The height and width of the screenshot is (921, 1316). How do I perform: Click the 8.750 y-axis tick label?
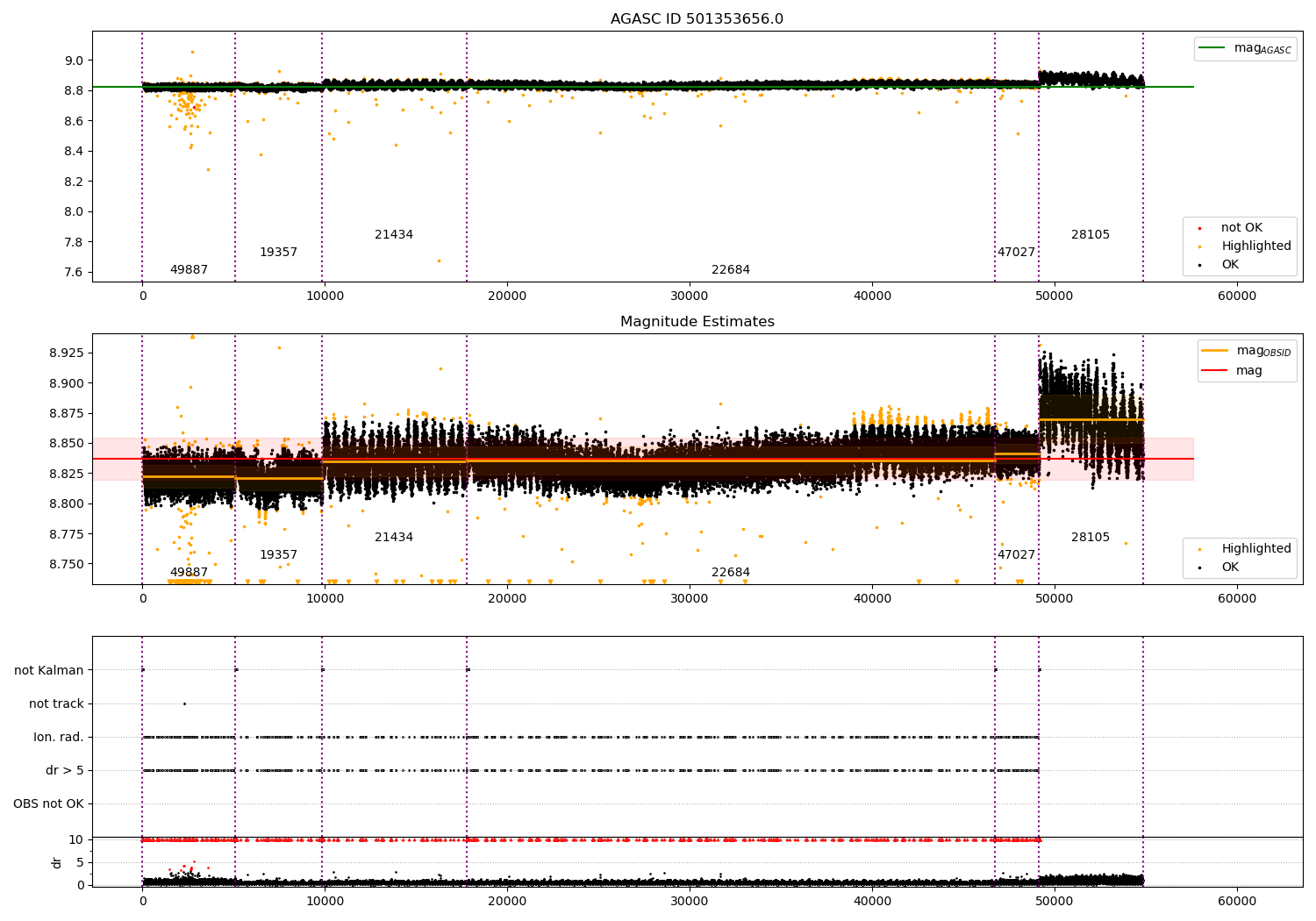tap(66, 564)
